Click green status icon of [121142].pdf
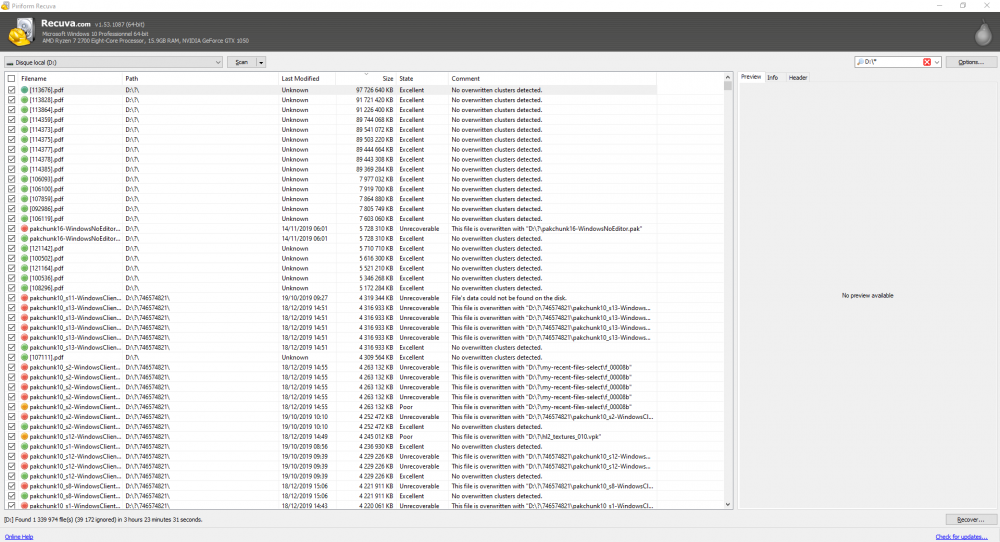 click(x=24, y=249)
